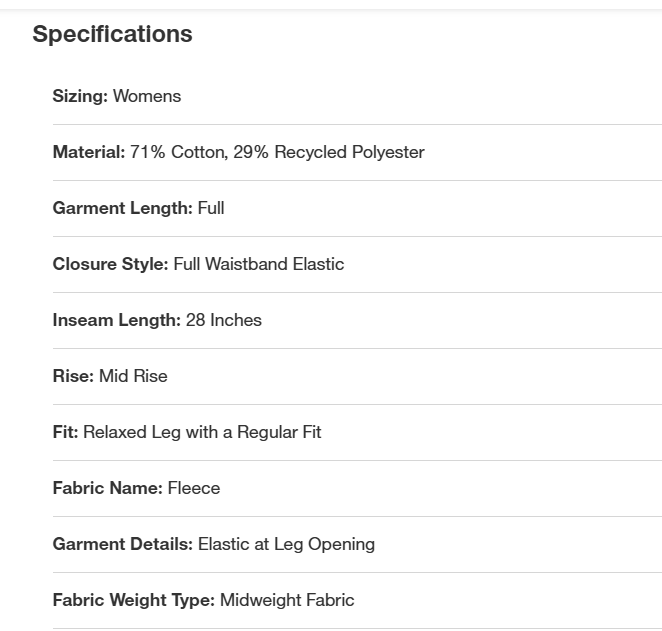Image resolution: width=662 pixels, height=631 pixels.
Task: Click the Specifications heading
Action: tap(112, 34)
